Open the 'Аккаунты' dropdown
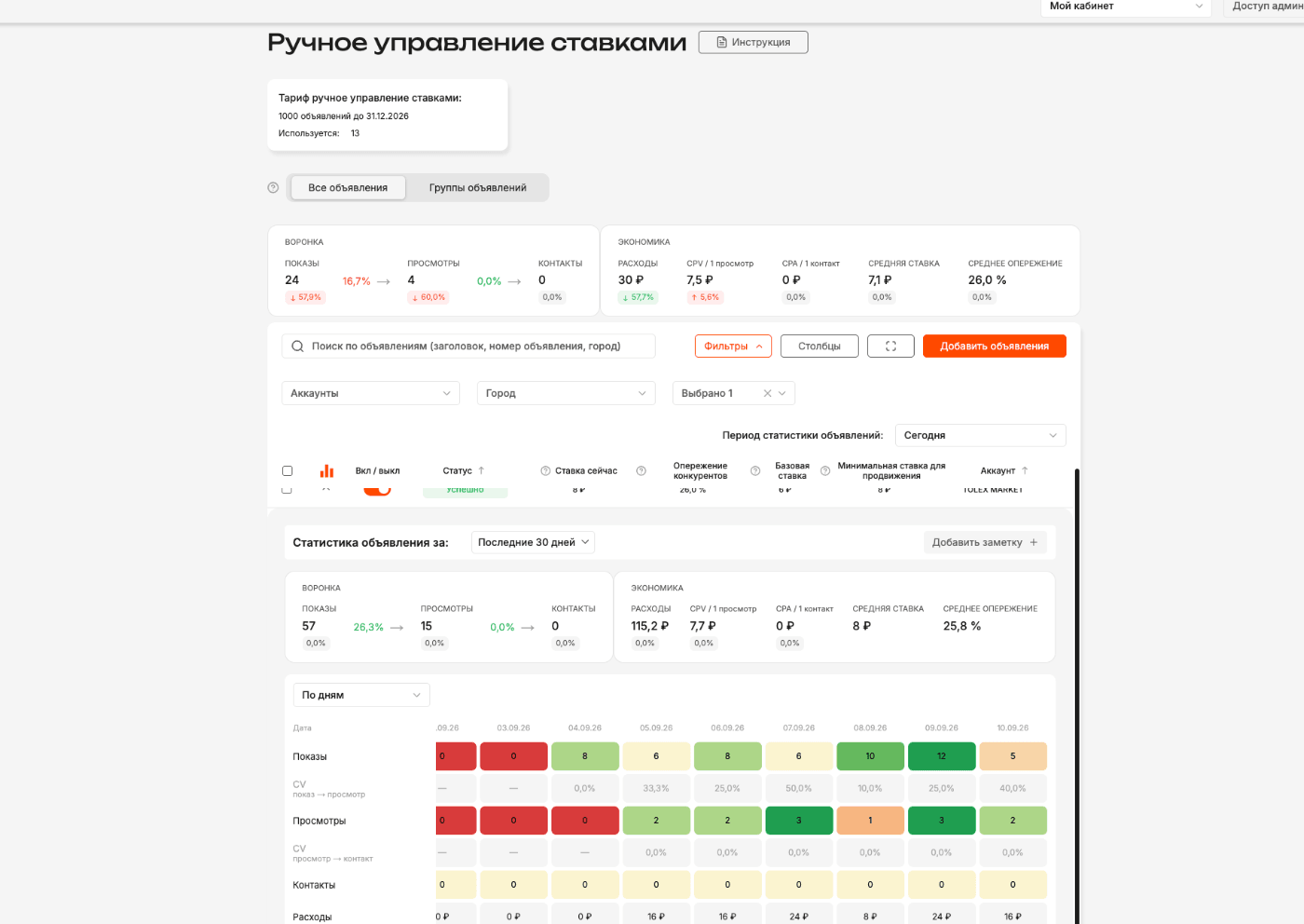 [371, 393]
